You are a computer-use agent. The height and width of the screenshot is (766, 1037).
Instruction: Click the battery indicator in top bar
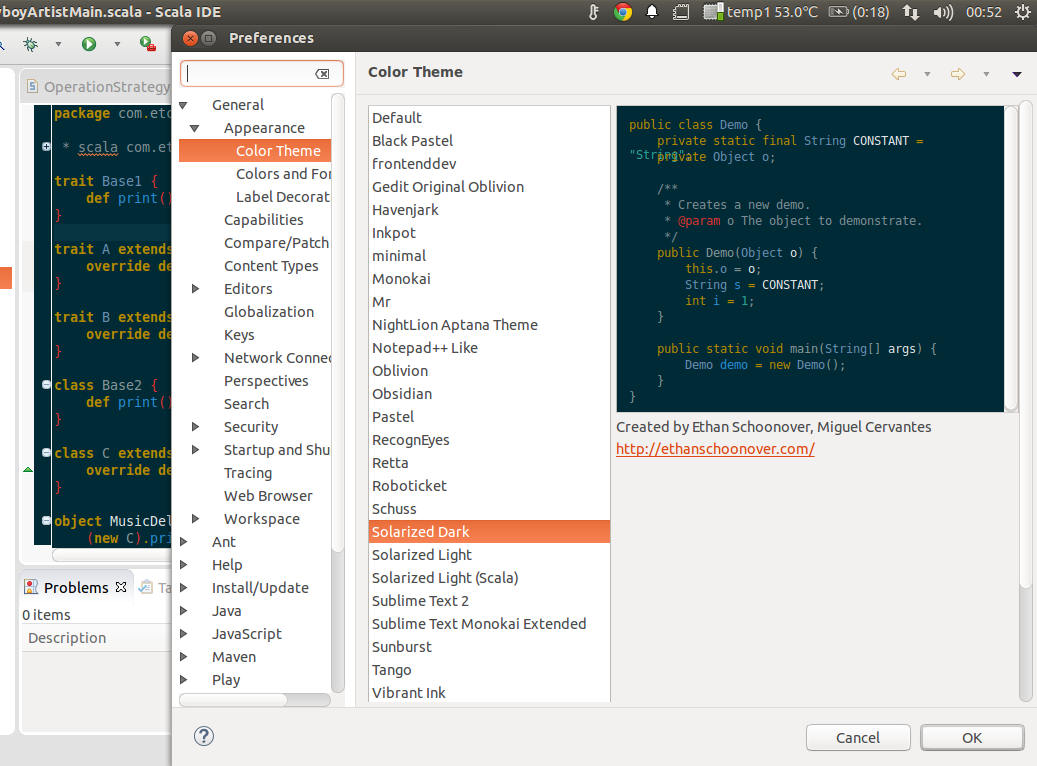(858, 12)
